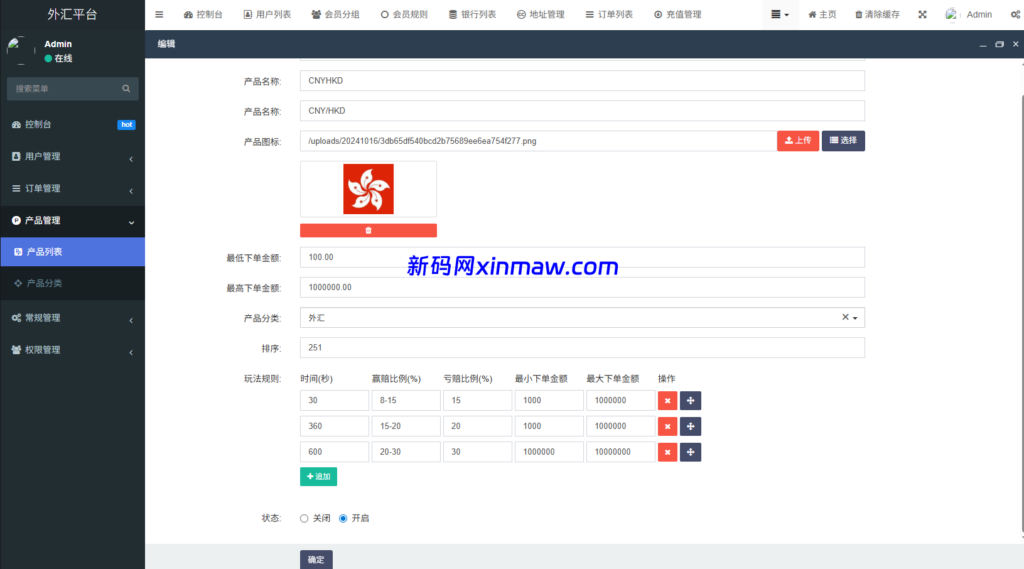Image resolution: width=1024 pixels, height=569 pixels.
Task: Click the 产品名称 field with CNY/HKD
Action: (x=582, y=111)
